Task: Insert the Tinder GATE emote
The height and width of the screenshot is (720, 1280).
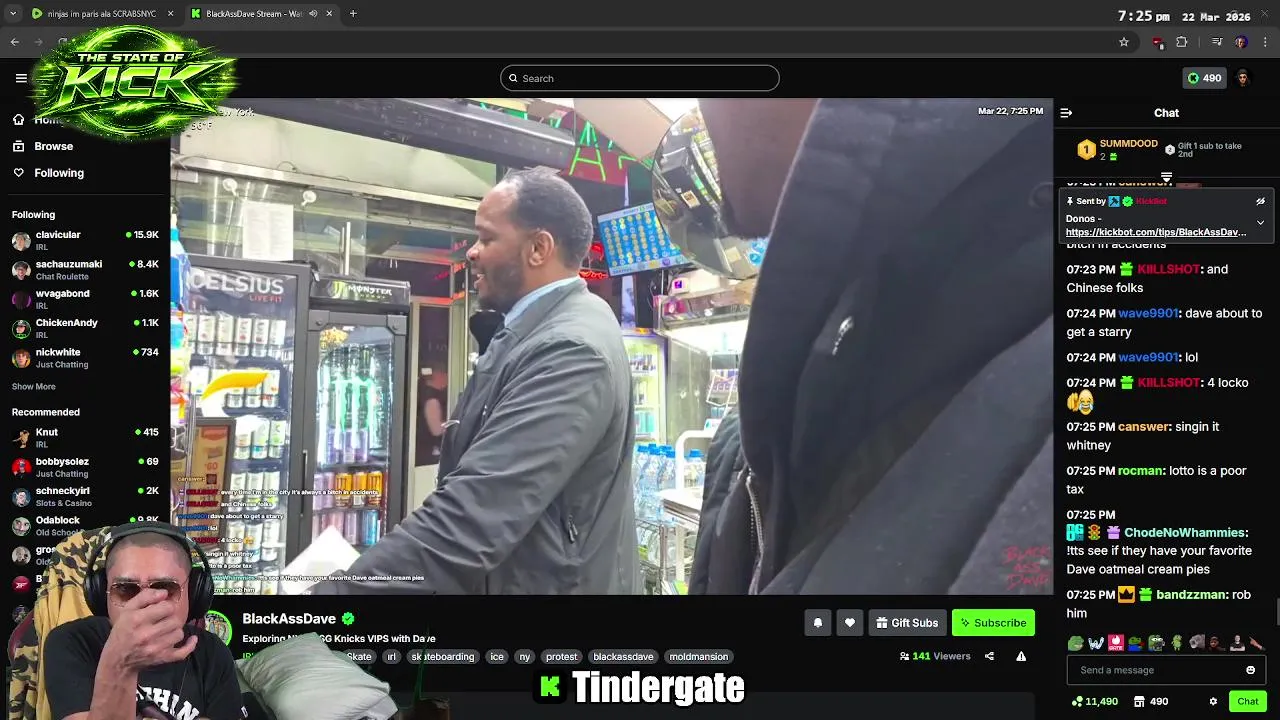Action: pos(1116,643)
